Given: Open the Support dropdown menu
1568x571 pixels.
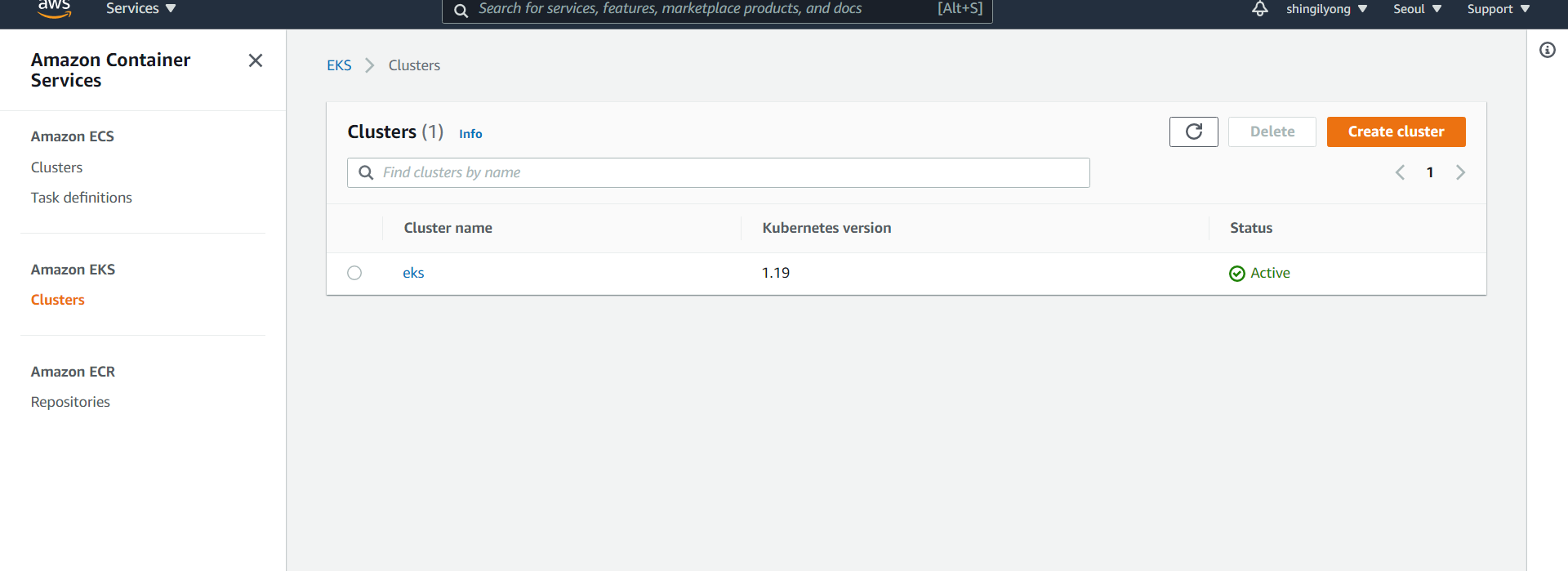Looking at the screenshot, I should 1499,9.
